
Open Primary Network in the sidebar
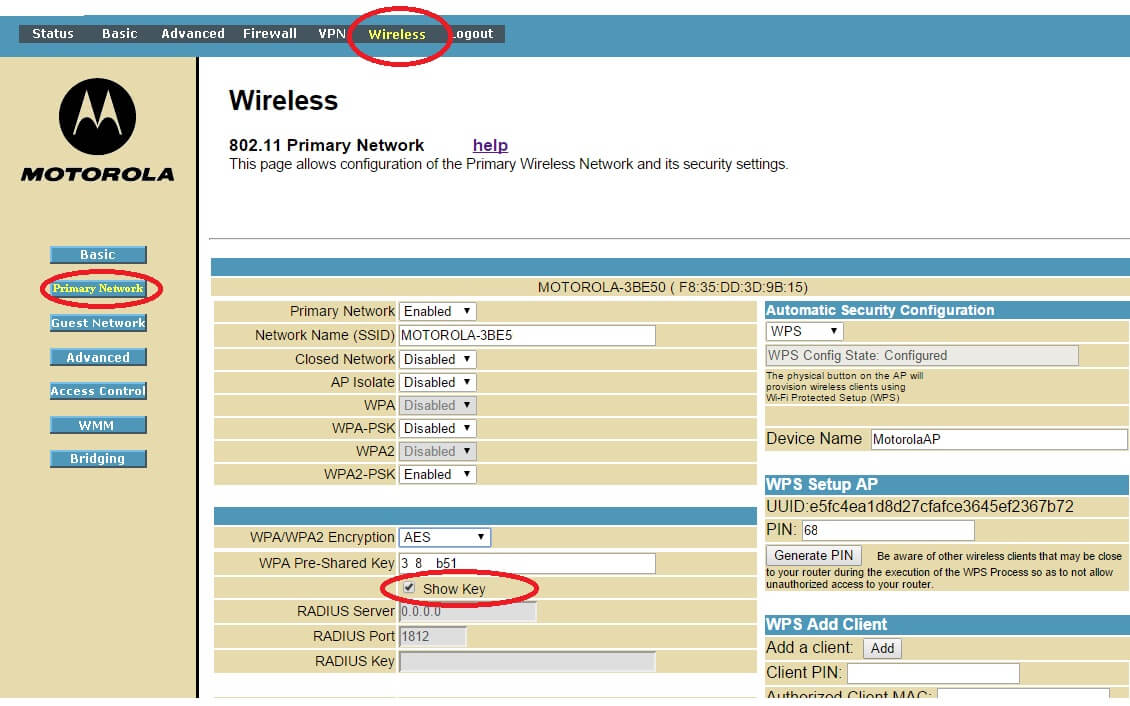tap(98, 288)
